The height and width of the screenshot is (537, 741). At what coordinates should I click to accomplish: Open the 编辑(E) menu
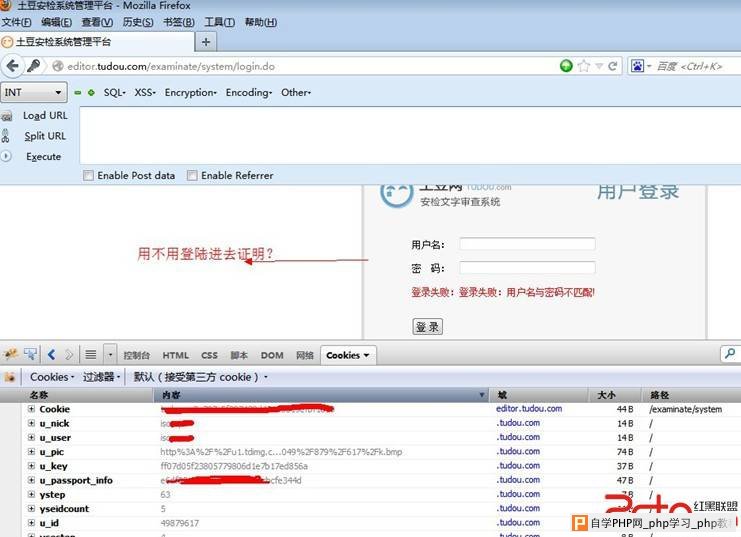pyautogui.click(x=57, y=22)
